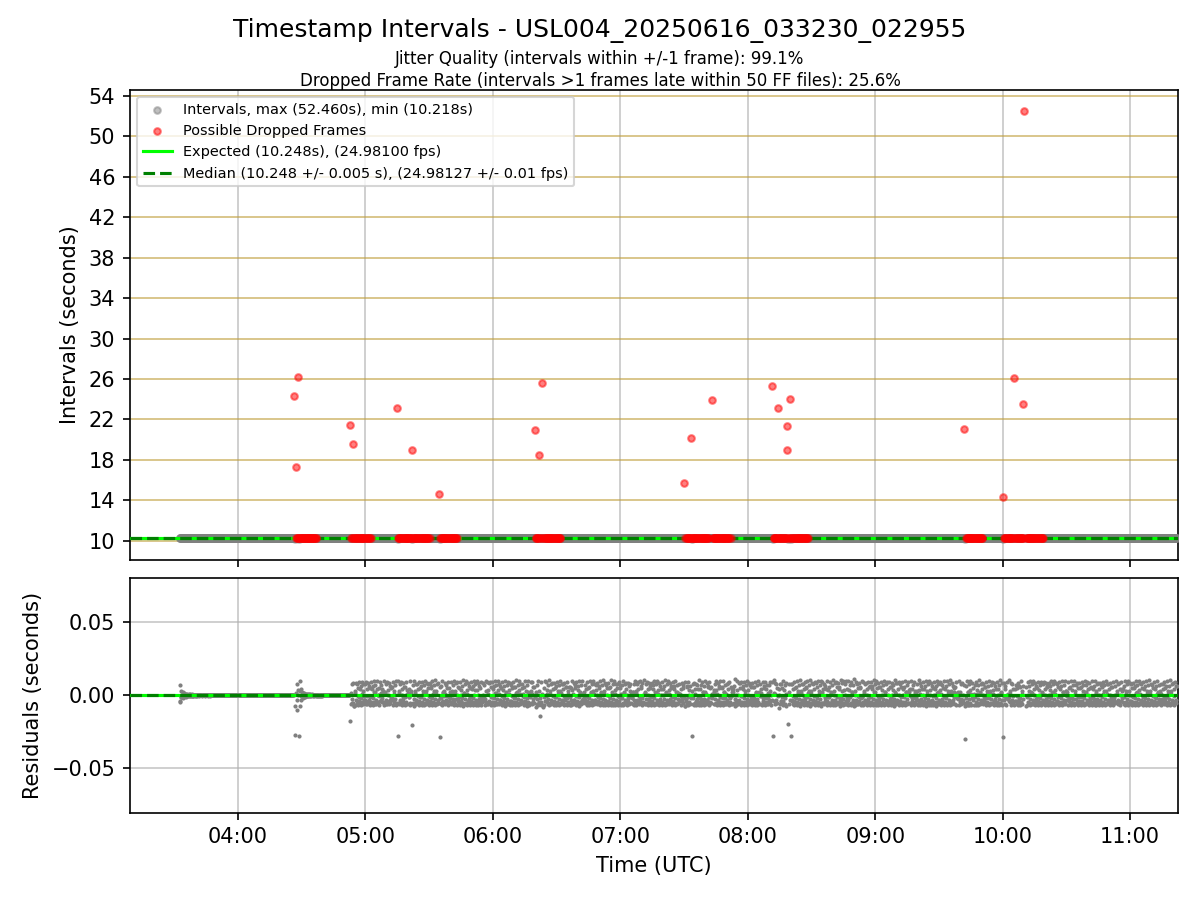The width and height of the screenshot is (1200, 900).
Task: Click x-axis tick label "09:00"
Action: click(875, 838)
